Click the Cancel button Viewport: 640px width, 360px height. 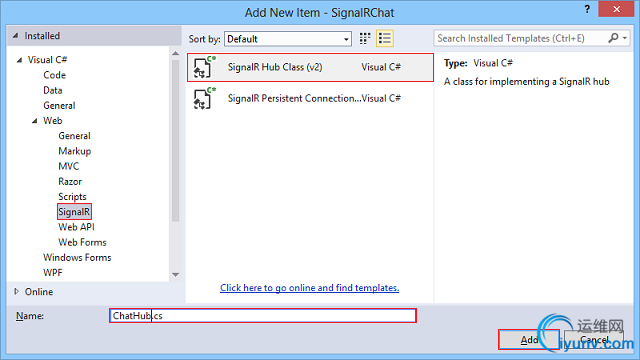(594, 339)
